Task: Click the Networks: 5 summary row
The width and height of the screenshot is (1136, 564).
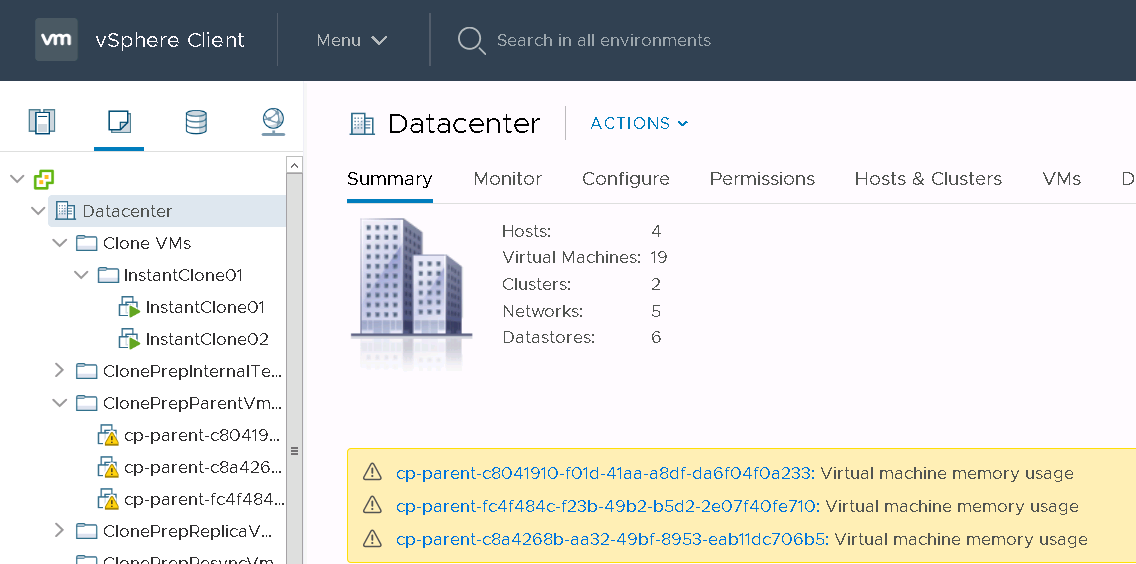Action: (x=582, y=311)
